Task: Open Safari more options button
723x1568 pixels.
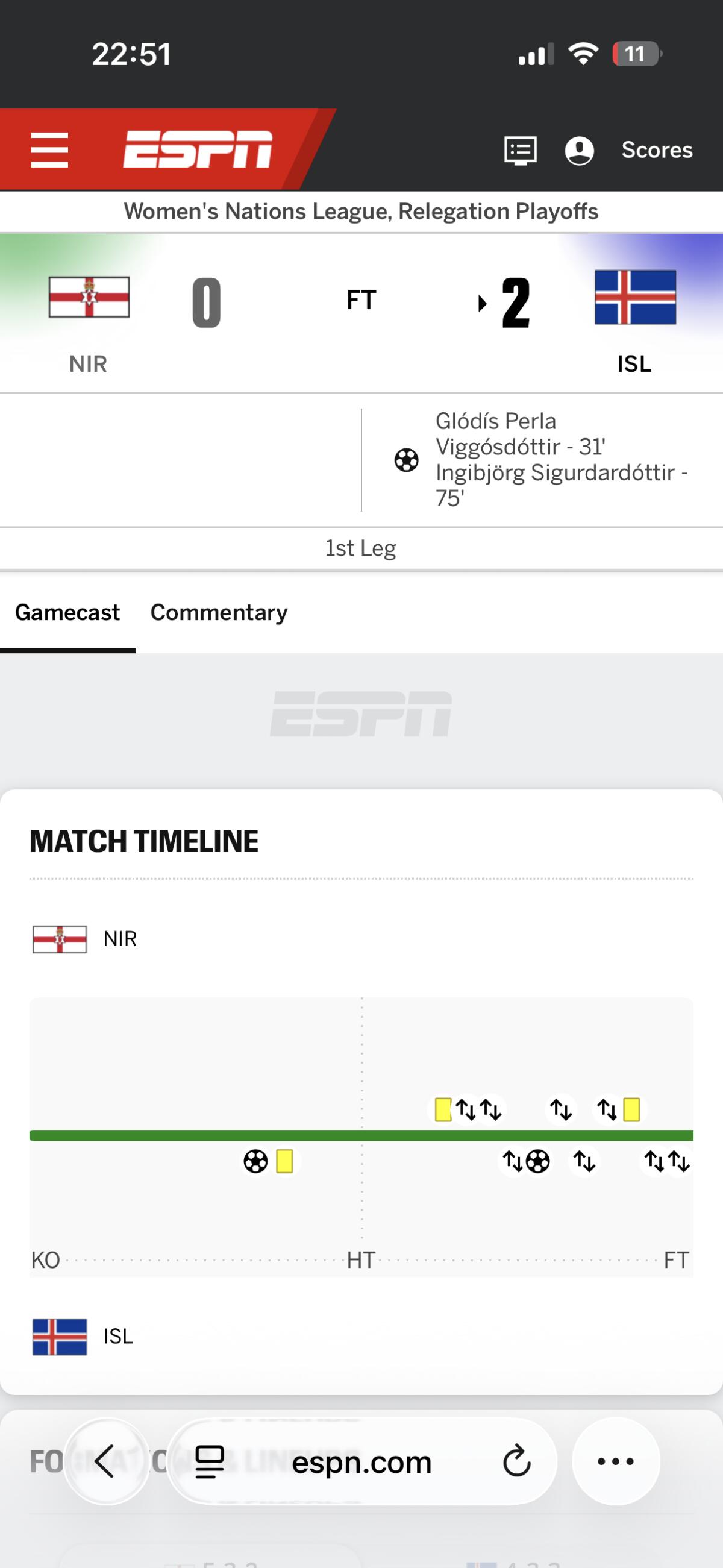Action: [x=616, y=1461]
